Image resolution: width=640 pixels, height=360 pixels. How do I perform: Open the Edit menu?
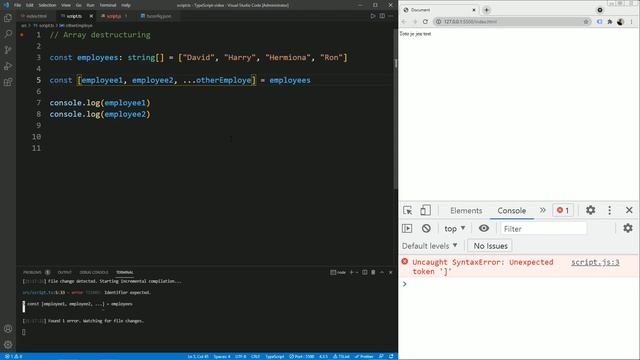(x=30, y=5)
